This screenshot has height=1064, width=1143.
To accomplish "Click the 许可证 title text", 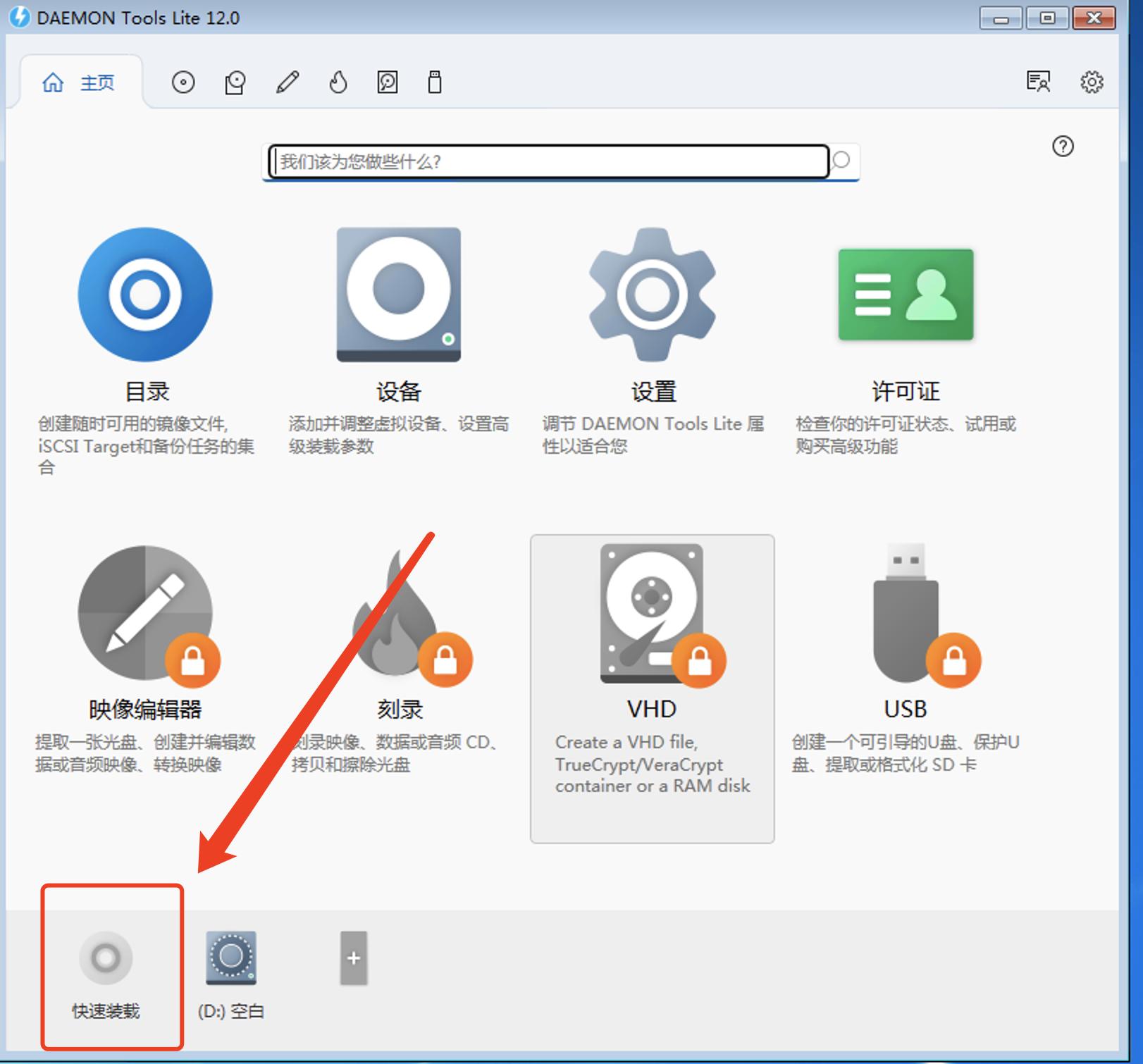I will coord(906,392).
